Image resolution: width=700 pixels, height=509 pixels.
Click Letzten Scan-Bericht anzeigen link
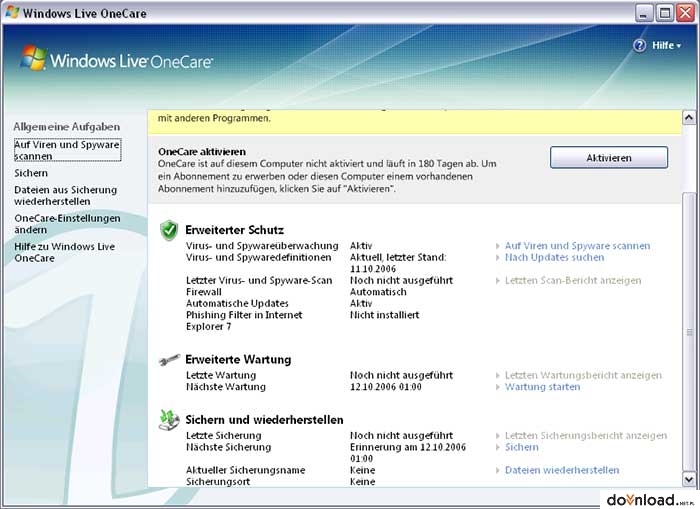tap(573, 281)
